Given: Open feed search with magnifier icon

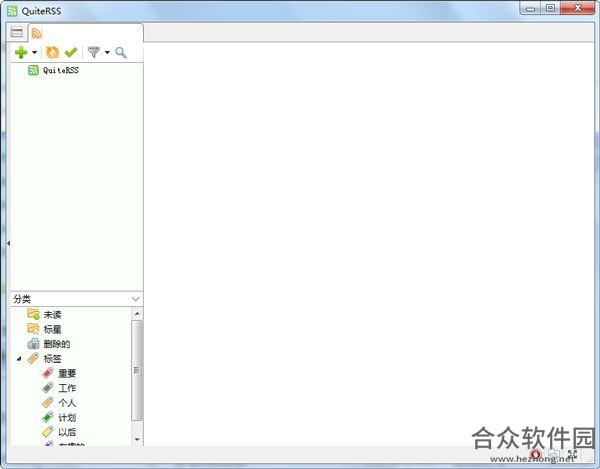Looking at the screenshot, I should click(x=121, y=52).
